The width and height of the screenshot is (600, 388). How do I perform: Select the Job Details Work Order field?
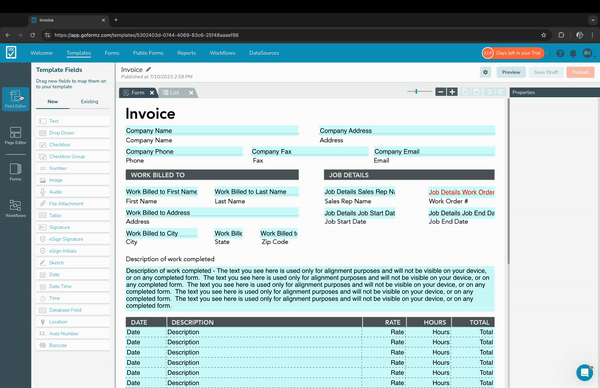[x=461, y=192]
